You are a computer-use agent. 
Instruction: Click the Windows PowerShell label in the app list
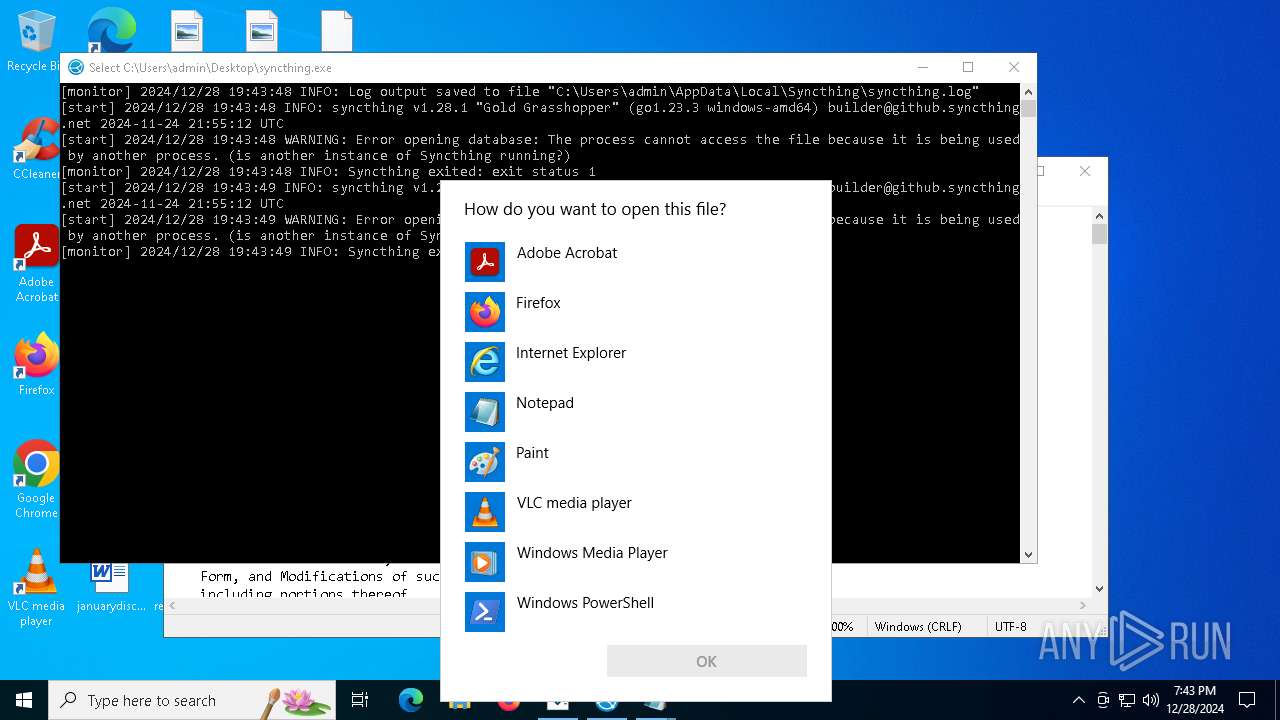point(585,603)
